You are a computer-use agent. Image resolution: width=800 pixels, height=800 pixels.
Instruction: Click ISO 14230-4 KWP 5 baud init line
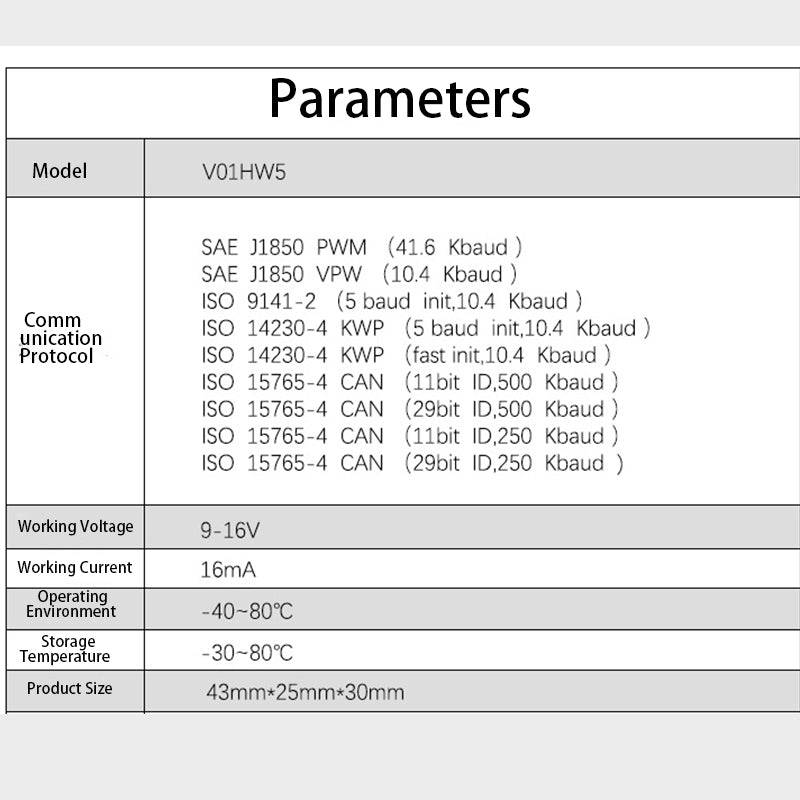pos(426,327)
